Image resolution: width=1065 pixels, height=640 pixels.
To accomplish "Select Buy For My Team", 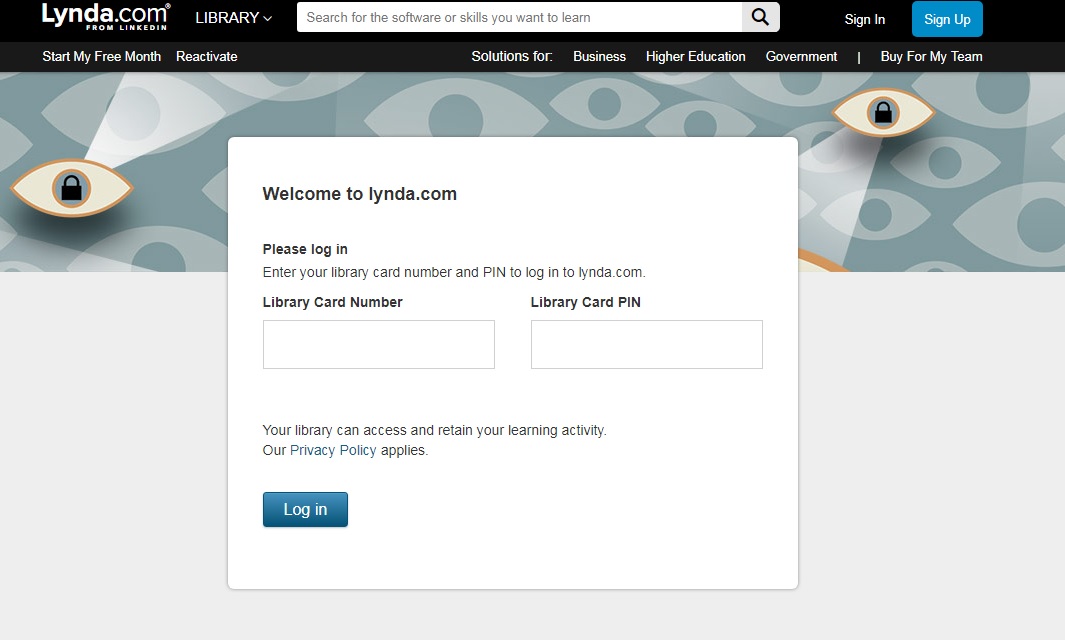I will pyautogui.click(x=931, y=56).
